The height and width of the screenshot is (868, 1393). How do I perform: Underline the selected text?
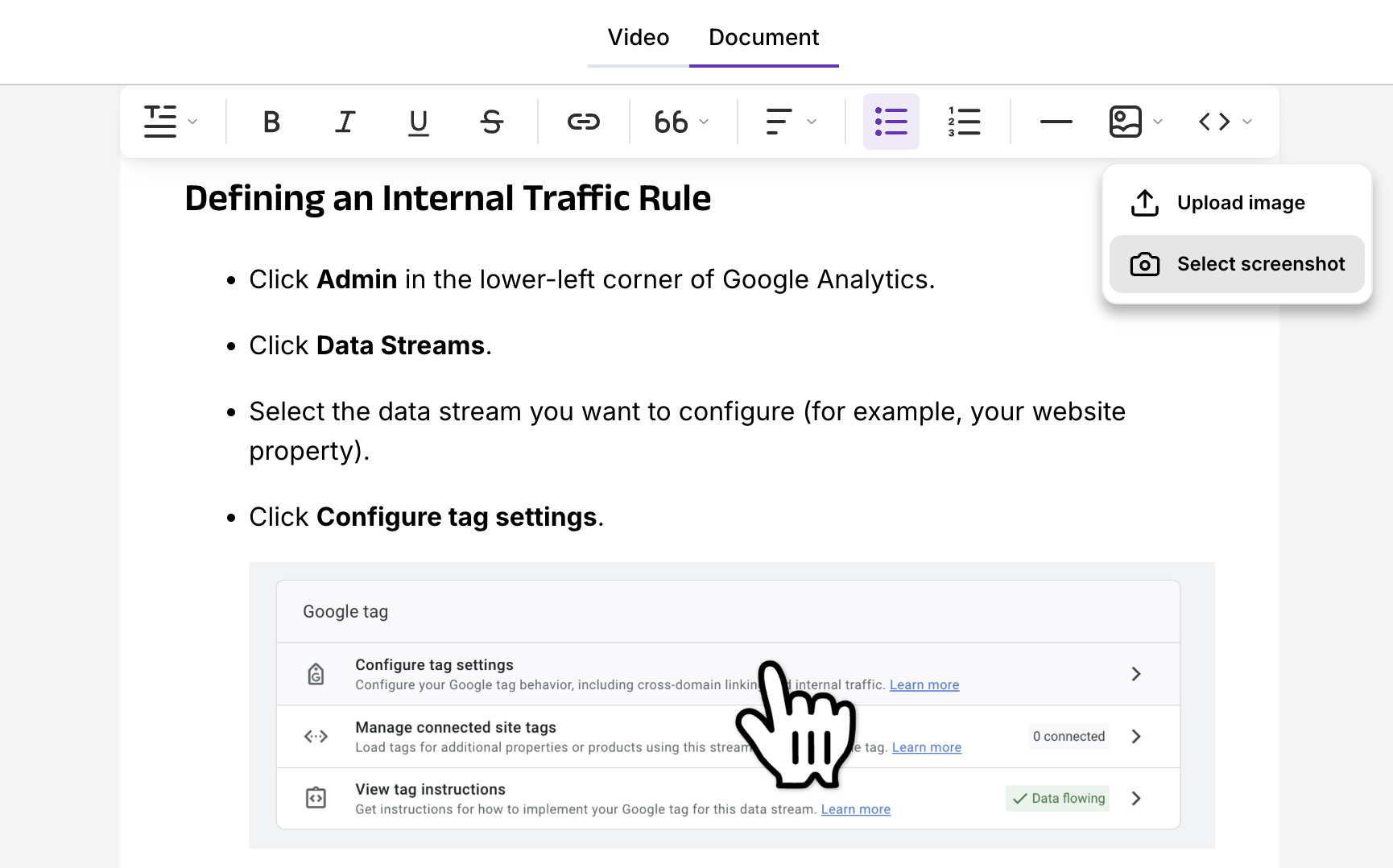[x=418, y=122]
